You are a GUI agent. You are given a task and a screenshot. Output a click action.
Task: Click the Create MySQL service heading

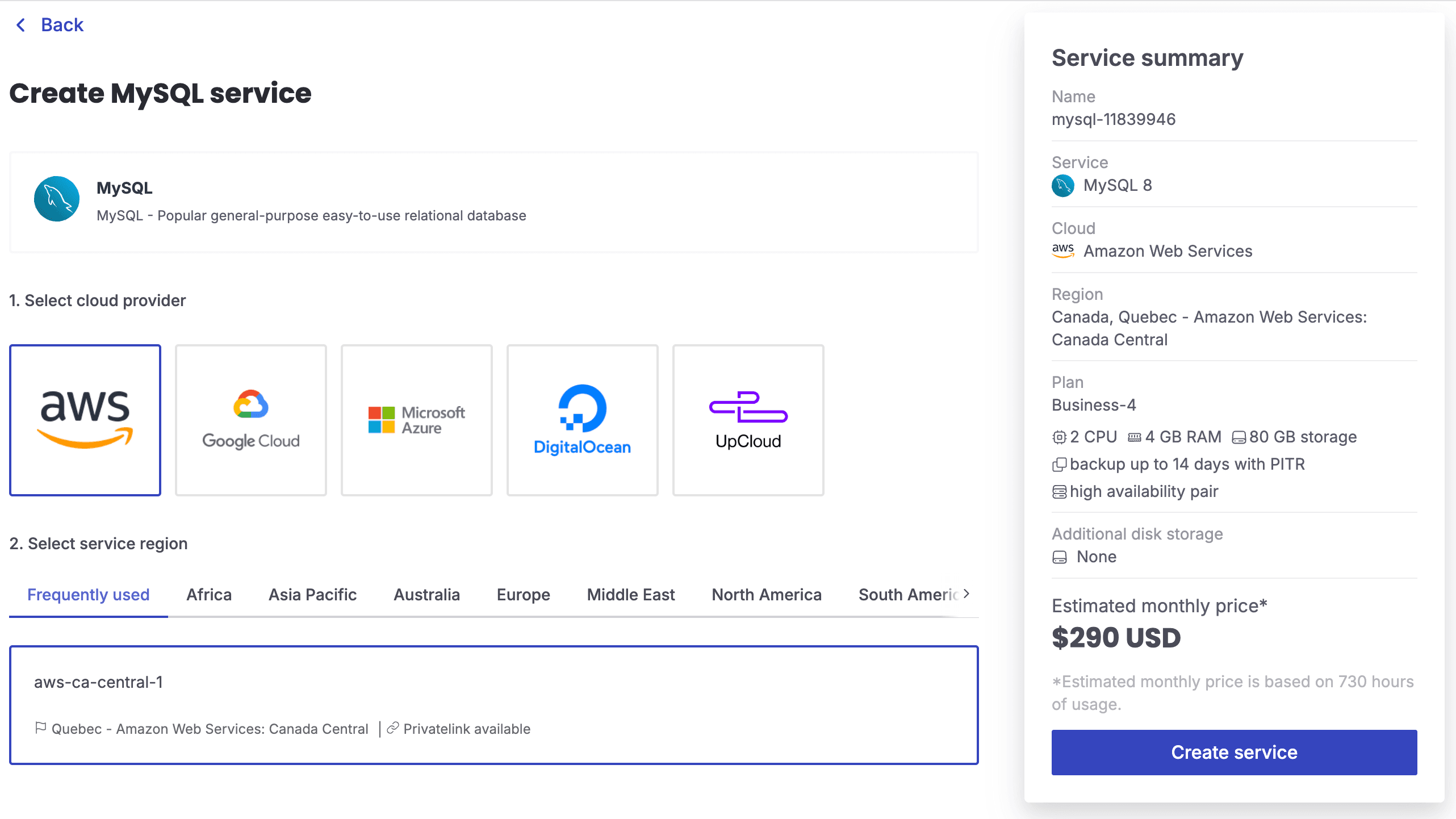tap(161, 93)
